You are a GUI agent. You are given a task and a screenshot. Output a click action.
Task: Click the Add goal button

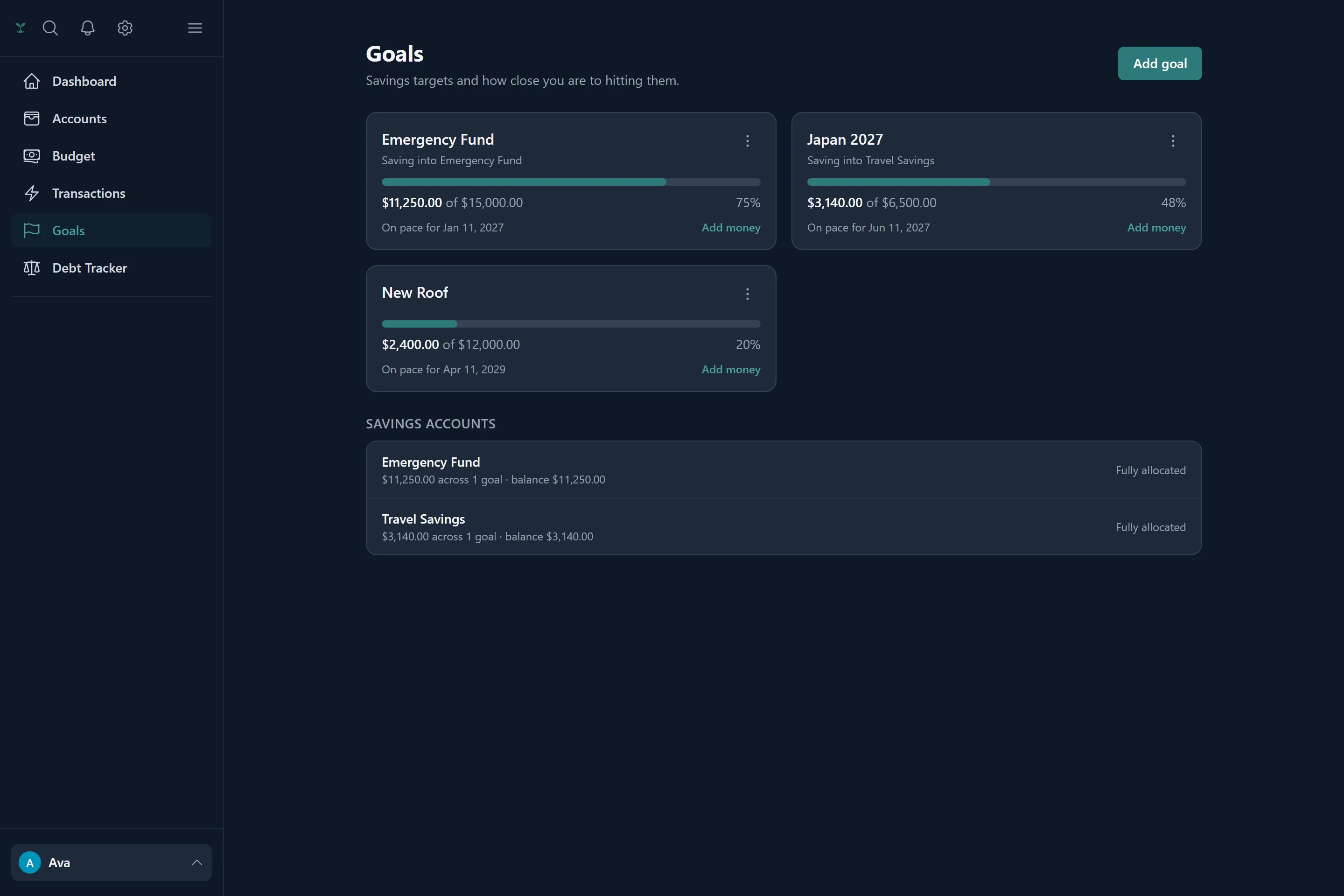(1159, 63)
